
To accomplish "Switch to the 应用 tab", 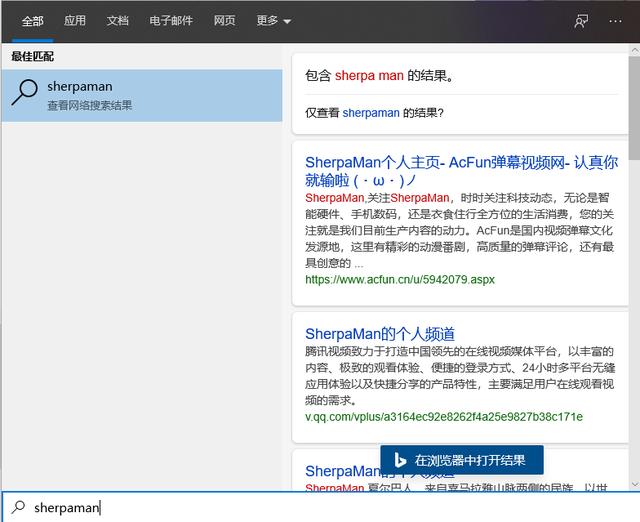I will tap(75, 20).
